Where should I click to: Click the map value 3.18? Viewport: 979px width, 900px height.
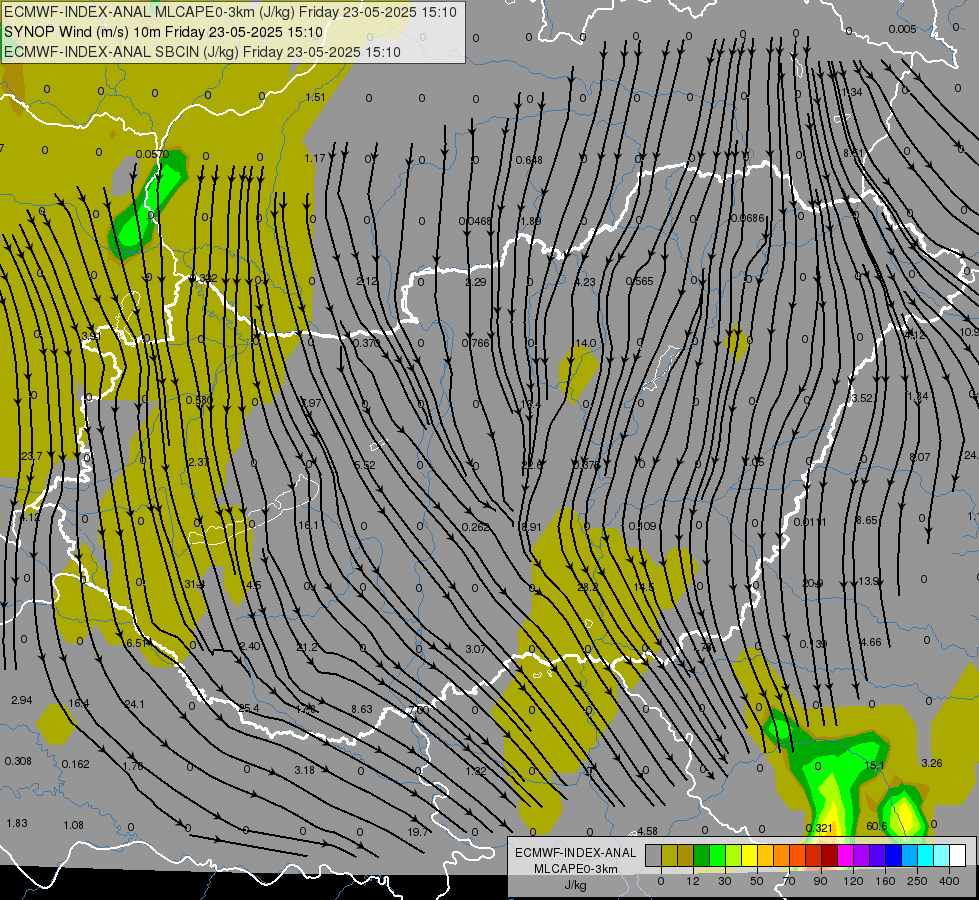[x=305, y=770]
